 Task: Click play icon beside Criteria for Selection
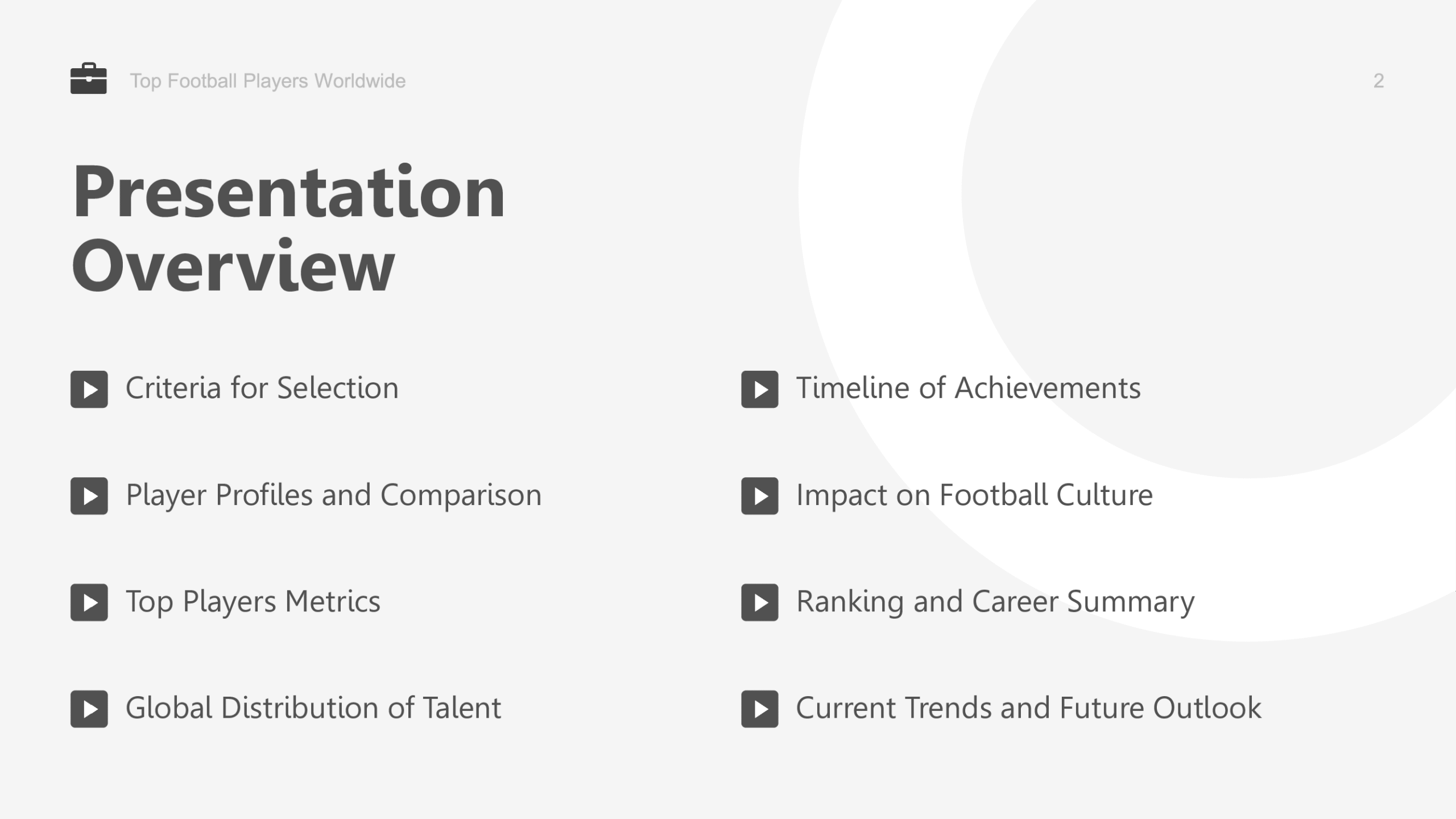tap(89, 390)
